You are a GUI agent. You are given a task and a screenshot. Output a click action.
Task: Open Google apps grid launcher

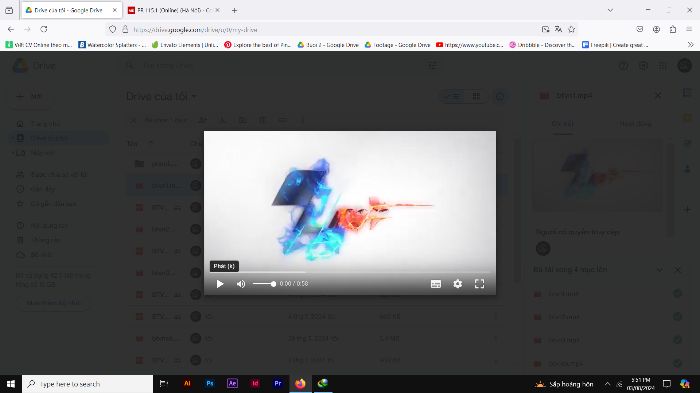click(662, 66)
